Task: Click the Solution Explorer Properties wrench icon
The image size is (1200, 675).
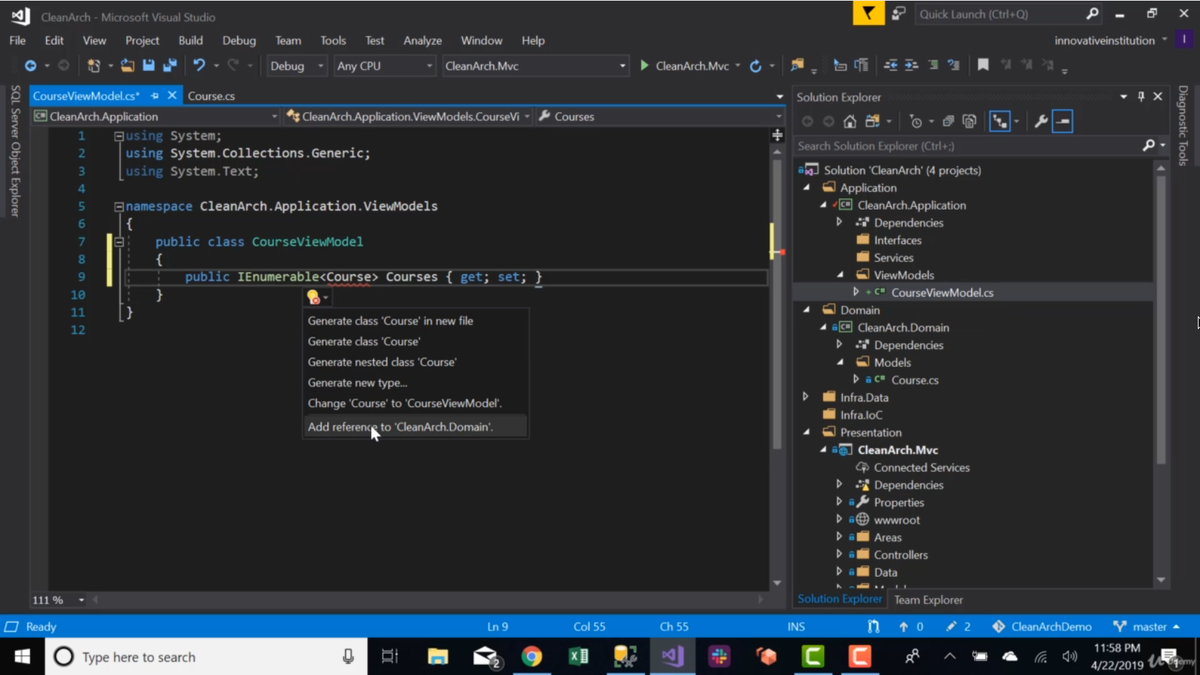Action: (1040, 121)
